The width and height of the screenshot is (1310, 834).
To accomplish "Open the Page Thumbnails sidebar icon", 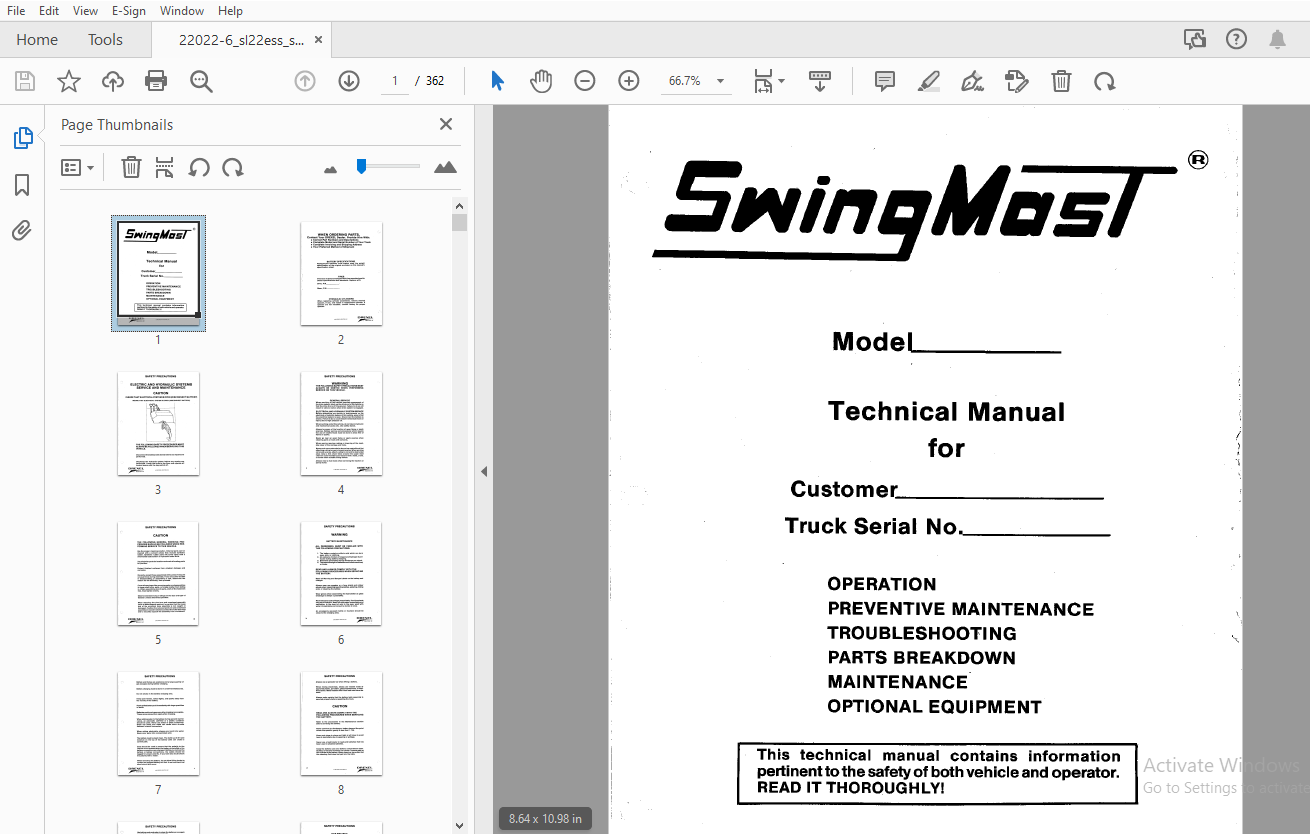I will pyautogui.click(x=23, y=139).
